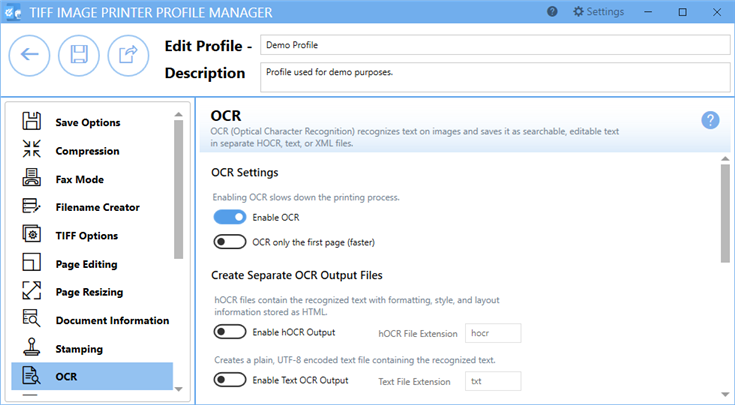Click the back arrow button
Image resolution: width=735 pixels, height=405 pixels.
[30, 55]
